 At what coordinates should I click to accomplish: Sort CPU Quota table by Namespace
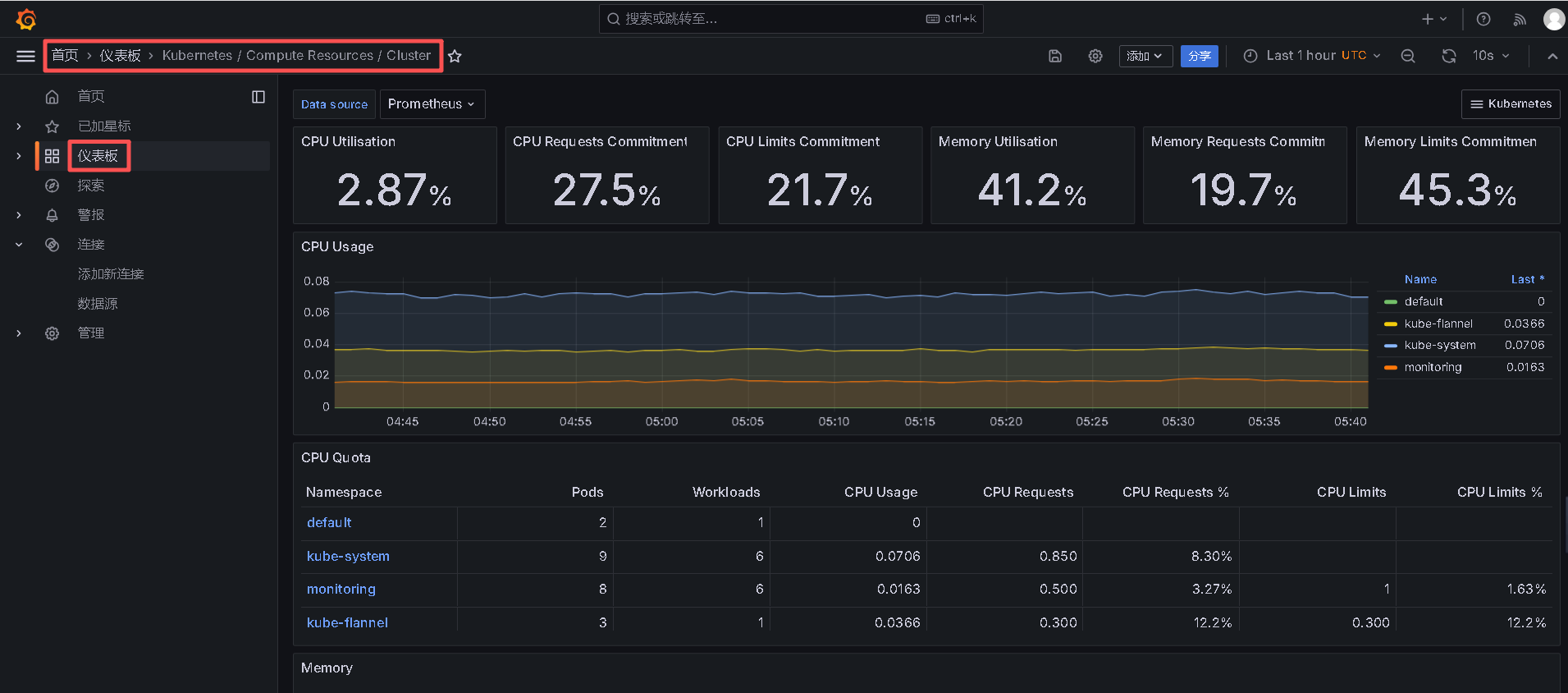(344, 493)
